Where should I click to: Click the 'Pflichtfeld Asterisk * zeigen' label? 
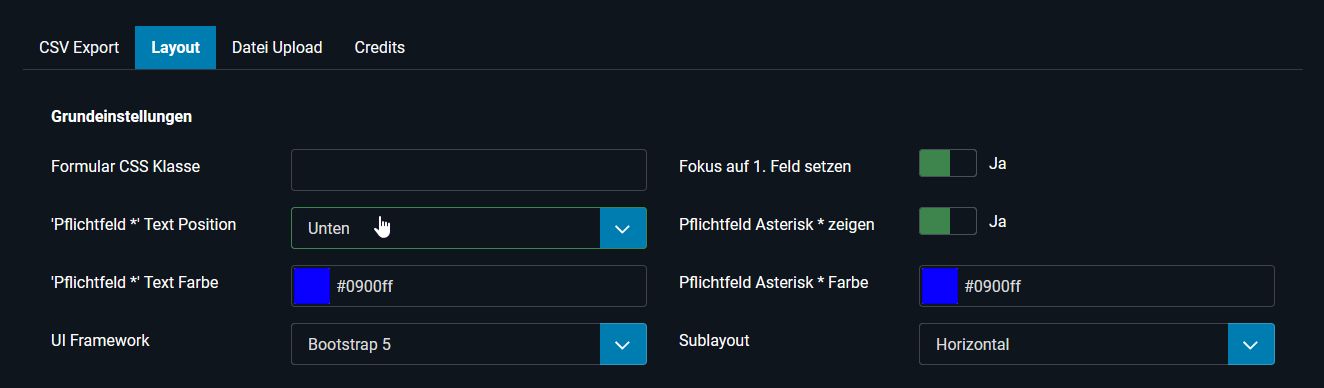777,225
